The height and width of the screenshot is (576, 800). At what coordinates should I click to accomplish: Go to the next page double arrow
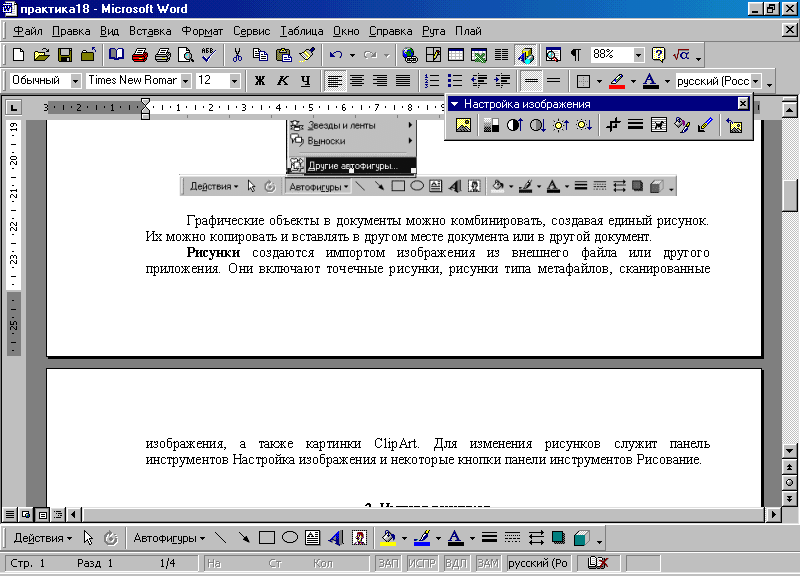pyautogui.click(x=789, y=498)
